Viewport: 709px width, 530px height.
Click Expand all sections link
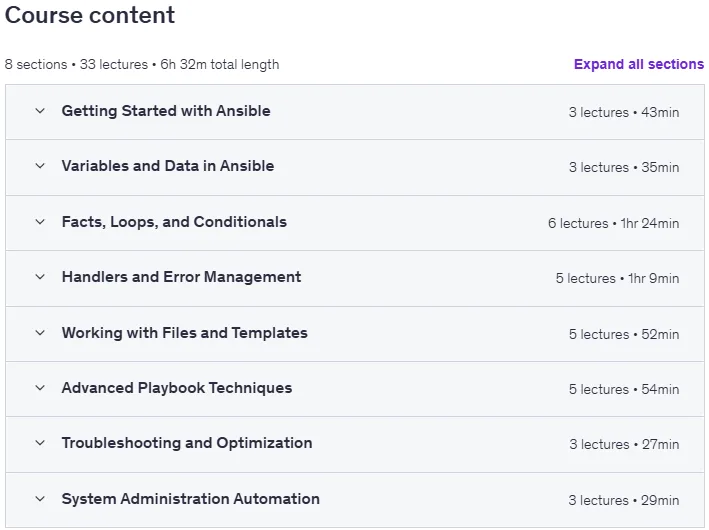638,64
